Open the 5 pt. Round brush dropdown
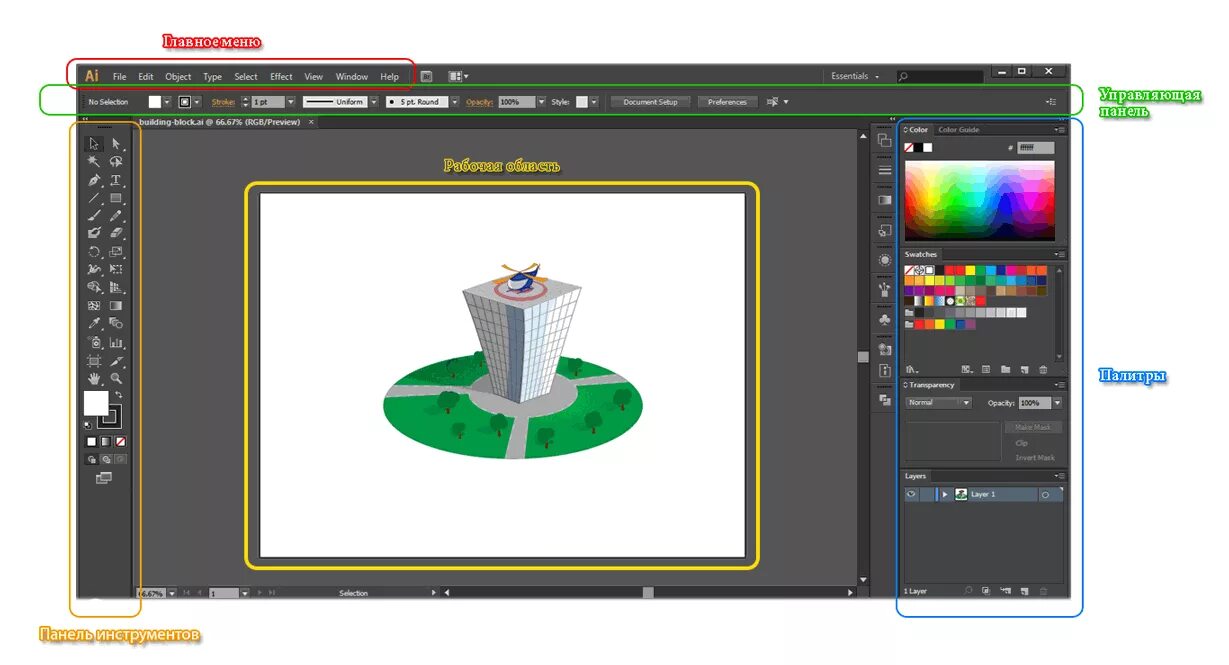This screenshot has height=665, width=1229. tap(454, 102)
